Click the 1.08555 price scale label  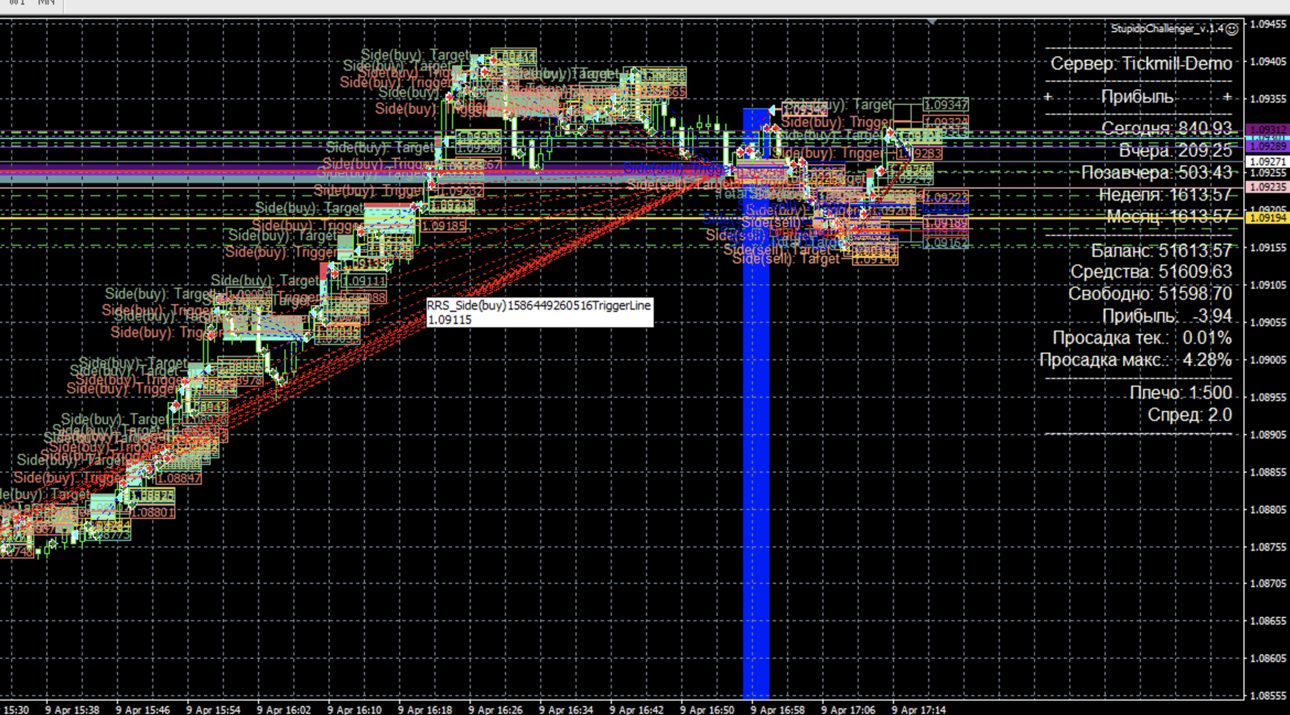(1270, 695)
